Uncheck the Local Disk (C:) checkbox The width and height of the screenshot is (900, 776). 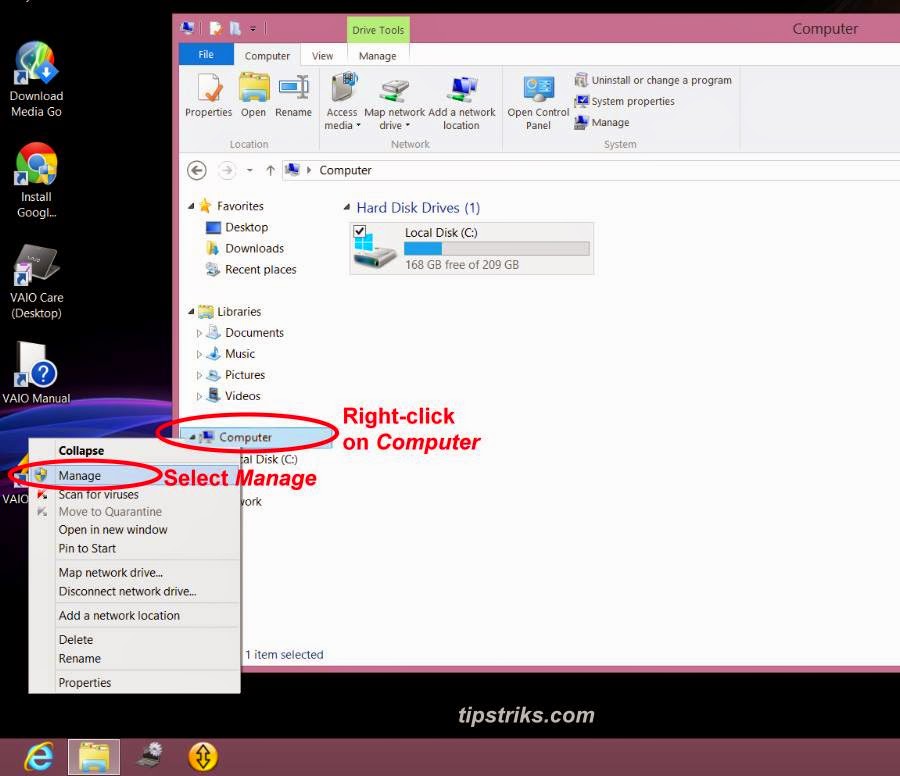(x=360, y=231)
